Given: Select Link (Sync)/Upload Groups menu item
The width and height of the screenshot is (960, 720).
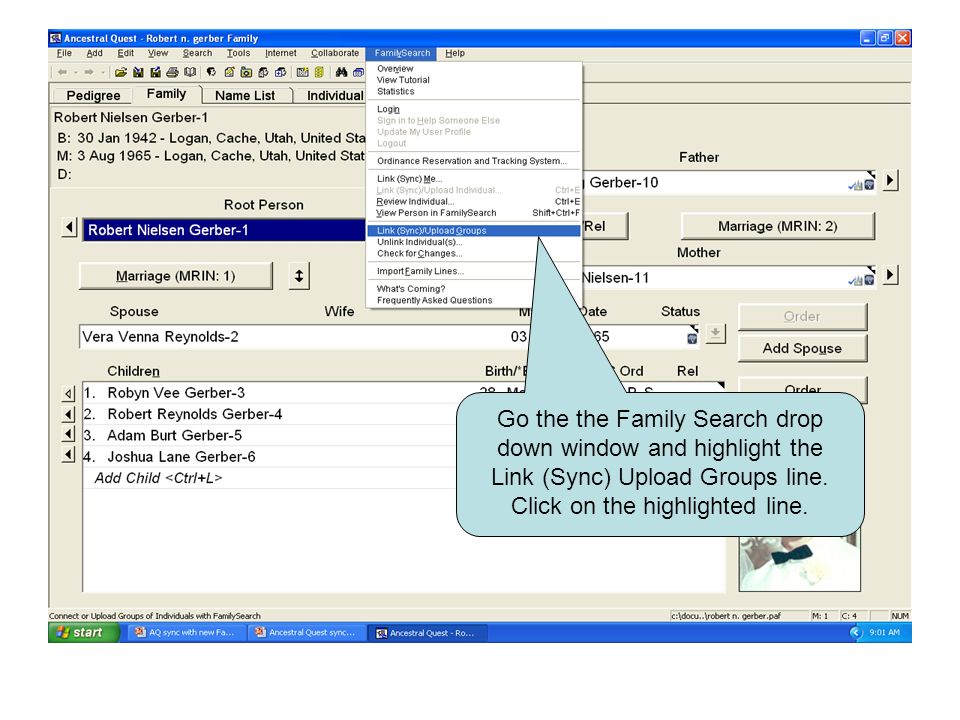Looking at the screenshot, I should coord(473,231).
